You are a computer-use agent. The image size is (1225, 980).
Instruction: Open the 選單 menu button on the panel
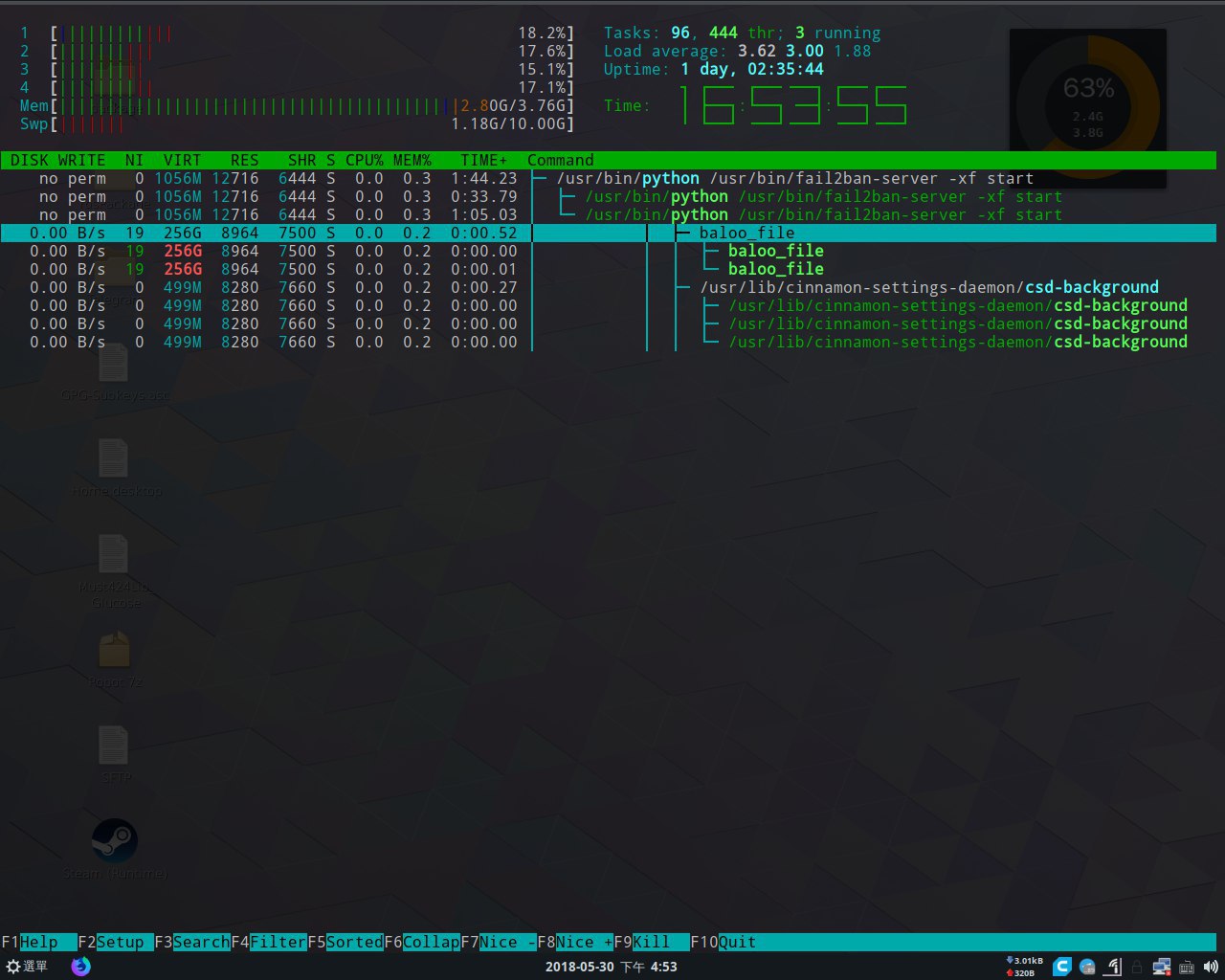click(x=27, y=966)
